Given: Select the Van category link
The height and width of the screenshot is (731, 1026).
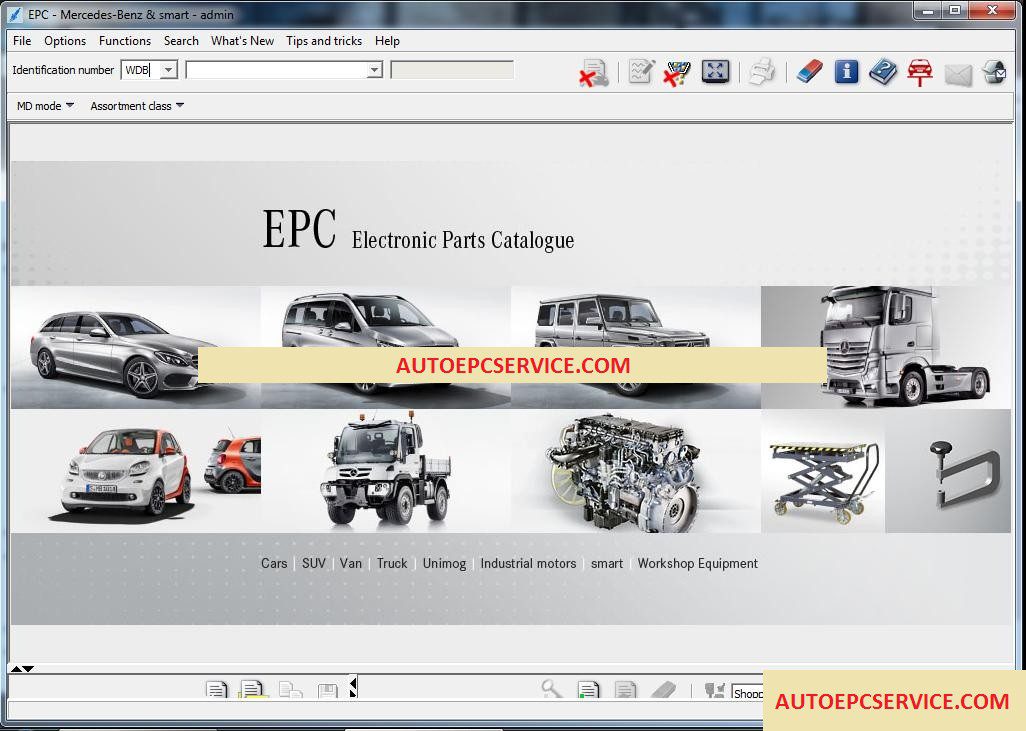Looking at the screenshot, I should point(351,563).
